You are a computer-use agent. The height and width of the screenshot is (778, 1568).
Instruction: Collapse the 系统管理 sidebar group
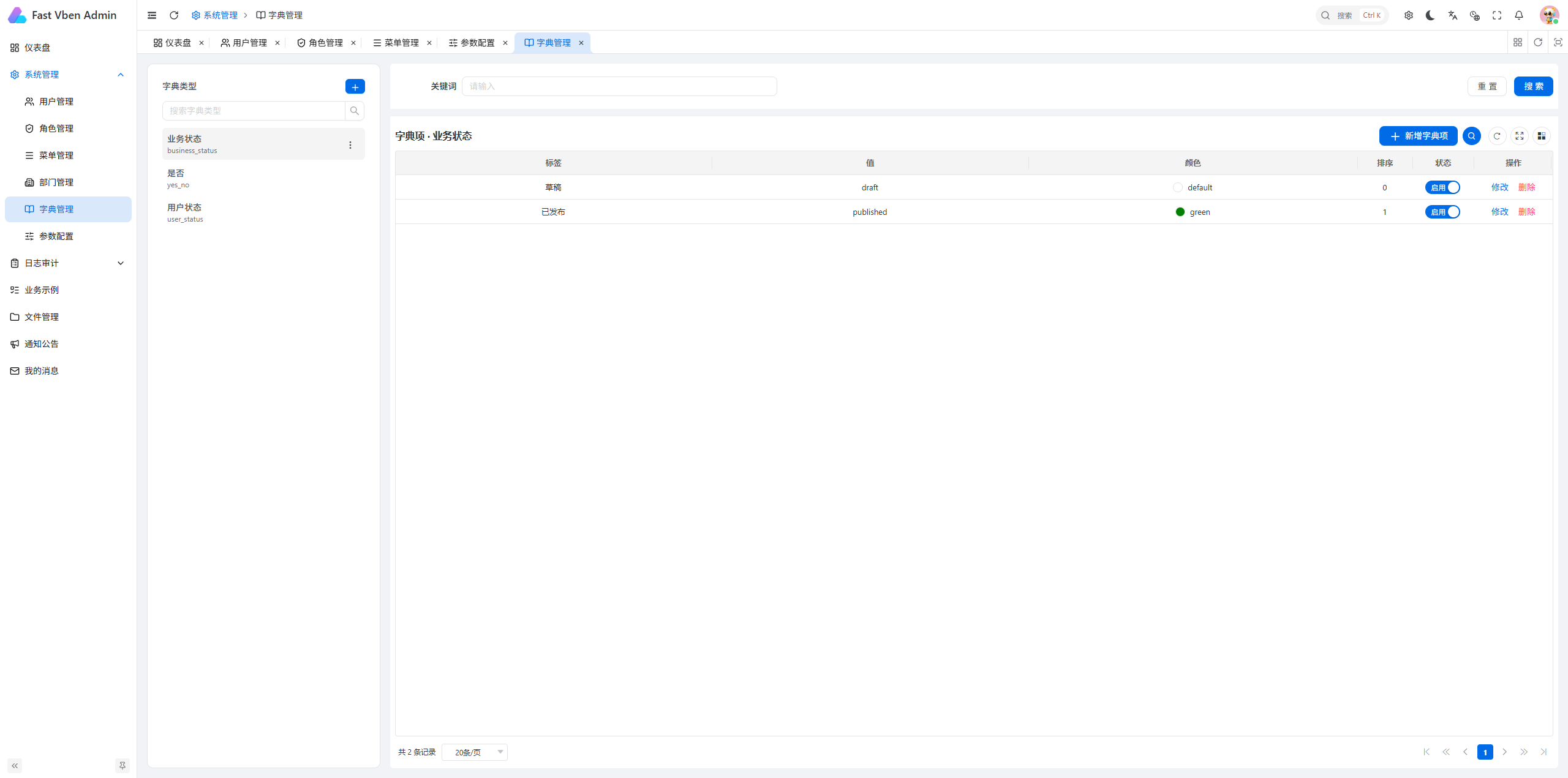click(68, 75)
